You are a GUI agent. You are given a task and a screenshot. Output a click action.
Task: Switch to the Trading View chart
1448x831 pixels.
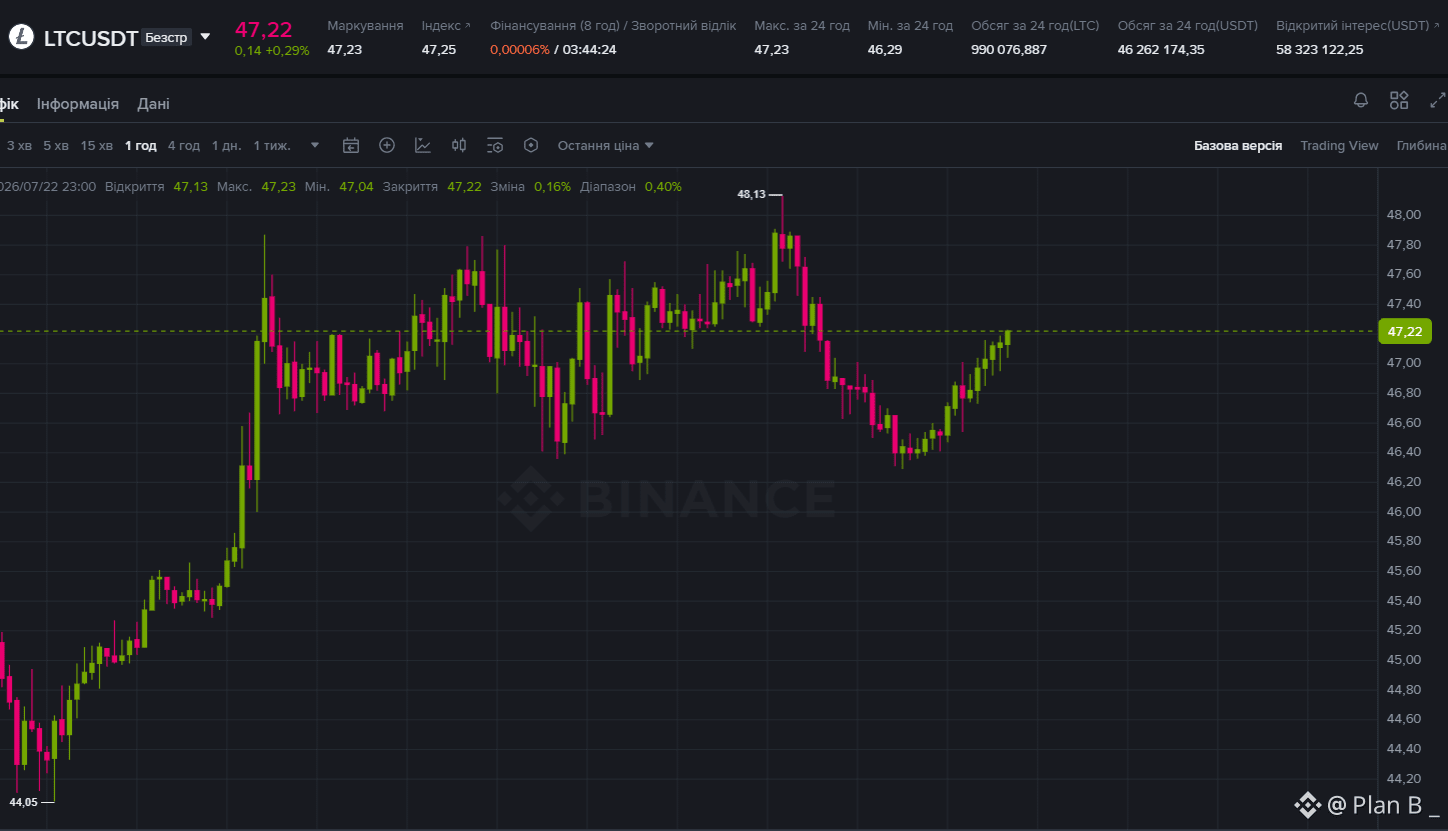pyautogui.click(x=1339, y=145)
